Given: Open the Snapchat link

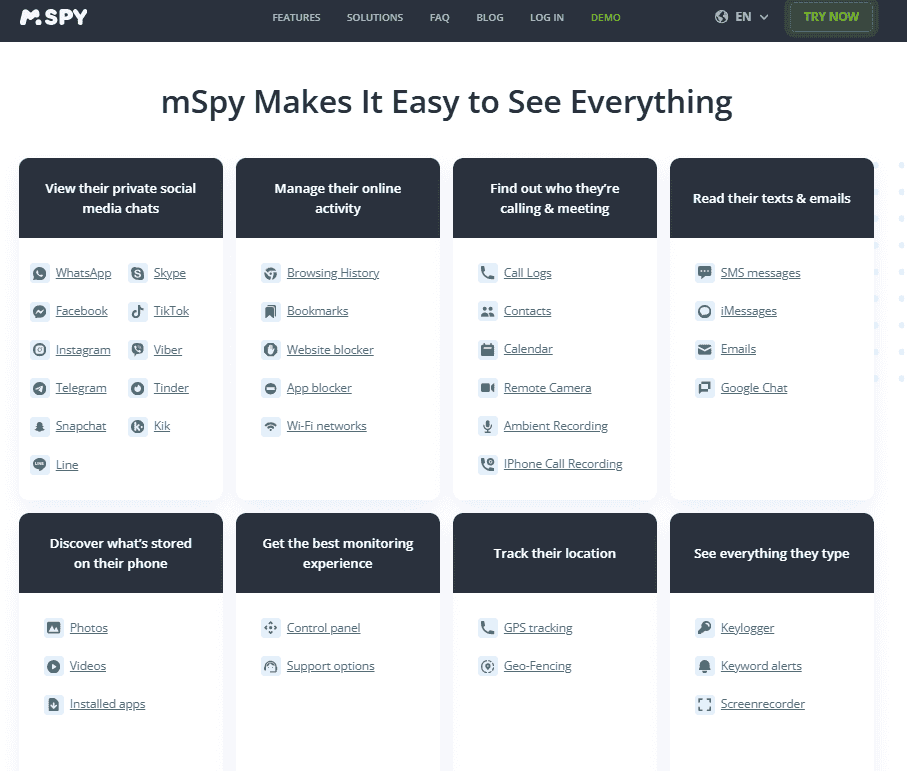Looking at the screenshot, I should click(81, 426).
